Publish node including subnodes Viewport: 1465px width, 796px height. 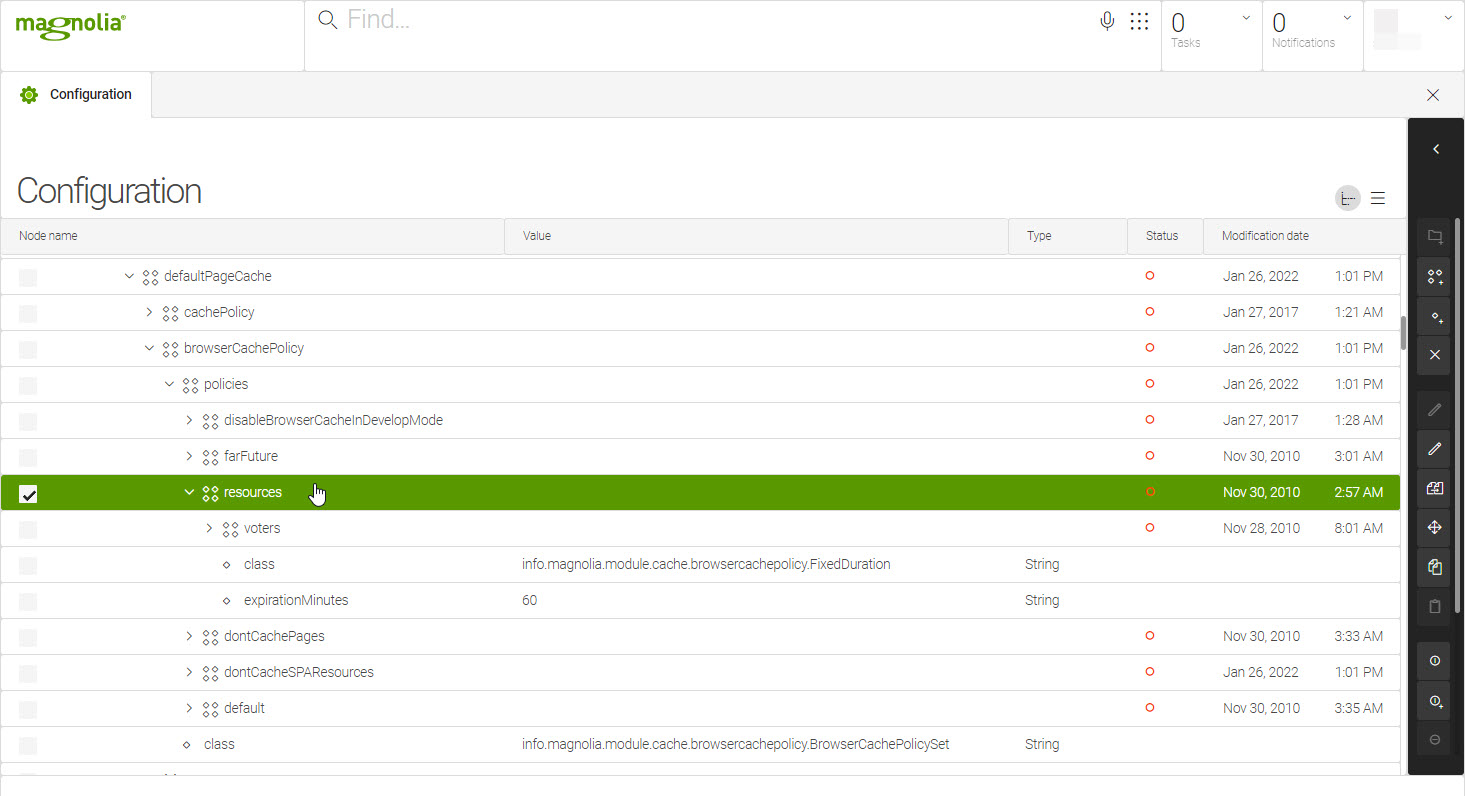1435,701
